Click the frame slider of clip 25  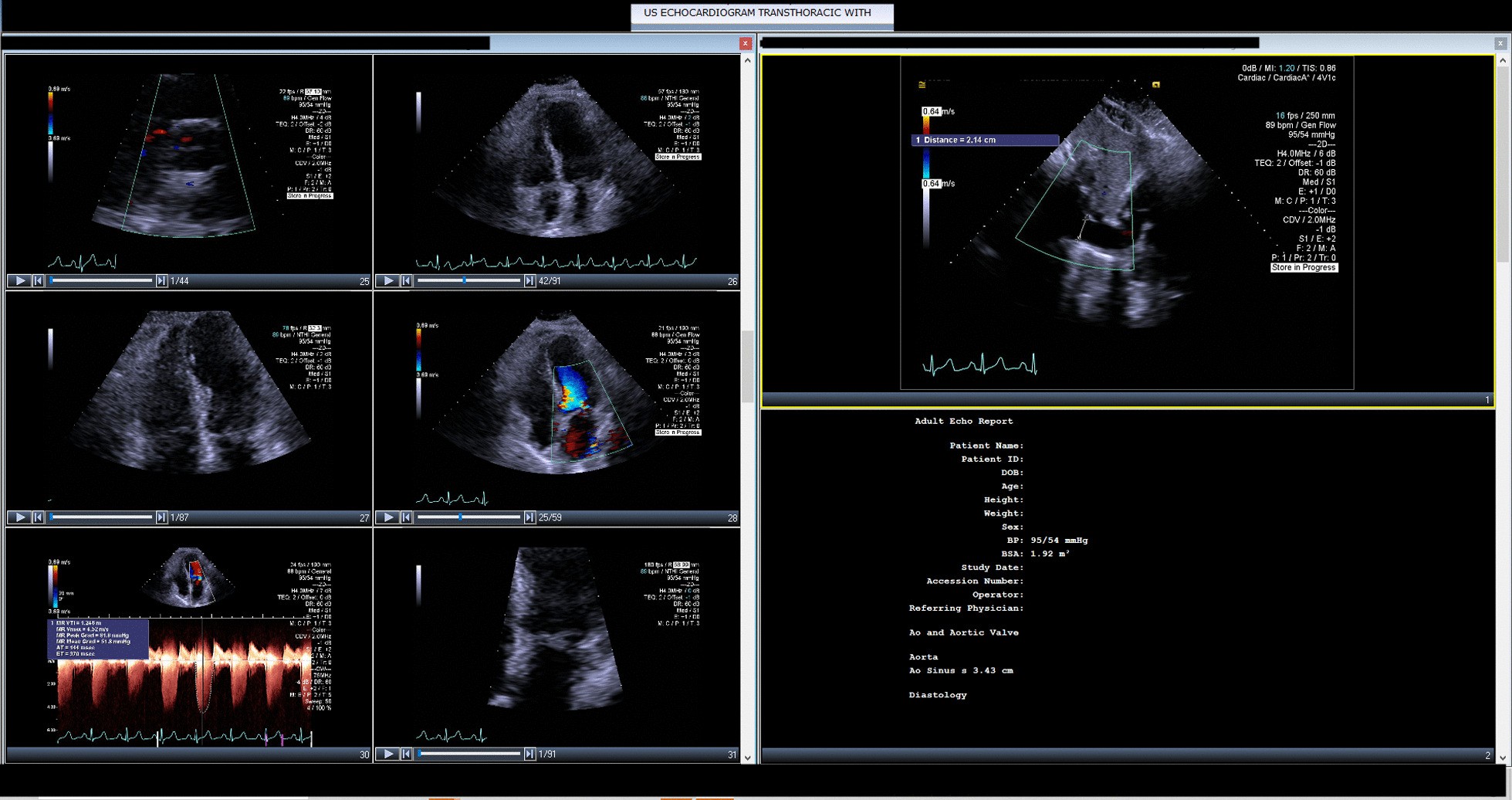(x=100, y=281)
